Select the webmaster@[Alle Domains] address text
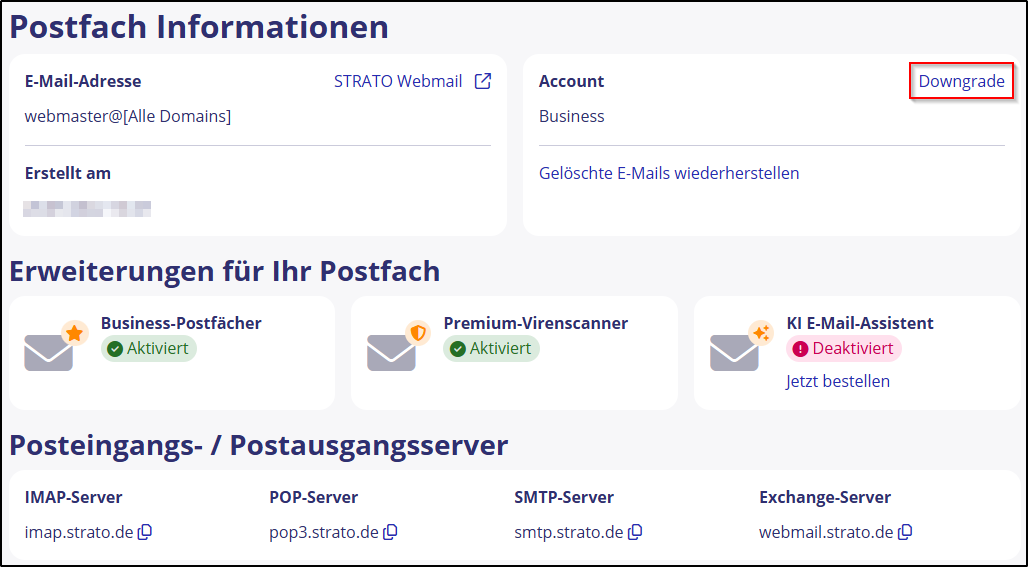Screen dimensions: 1028x567 (128, 117)
